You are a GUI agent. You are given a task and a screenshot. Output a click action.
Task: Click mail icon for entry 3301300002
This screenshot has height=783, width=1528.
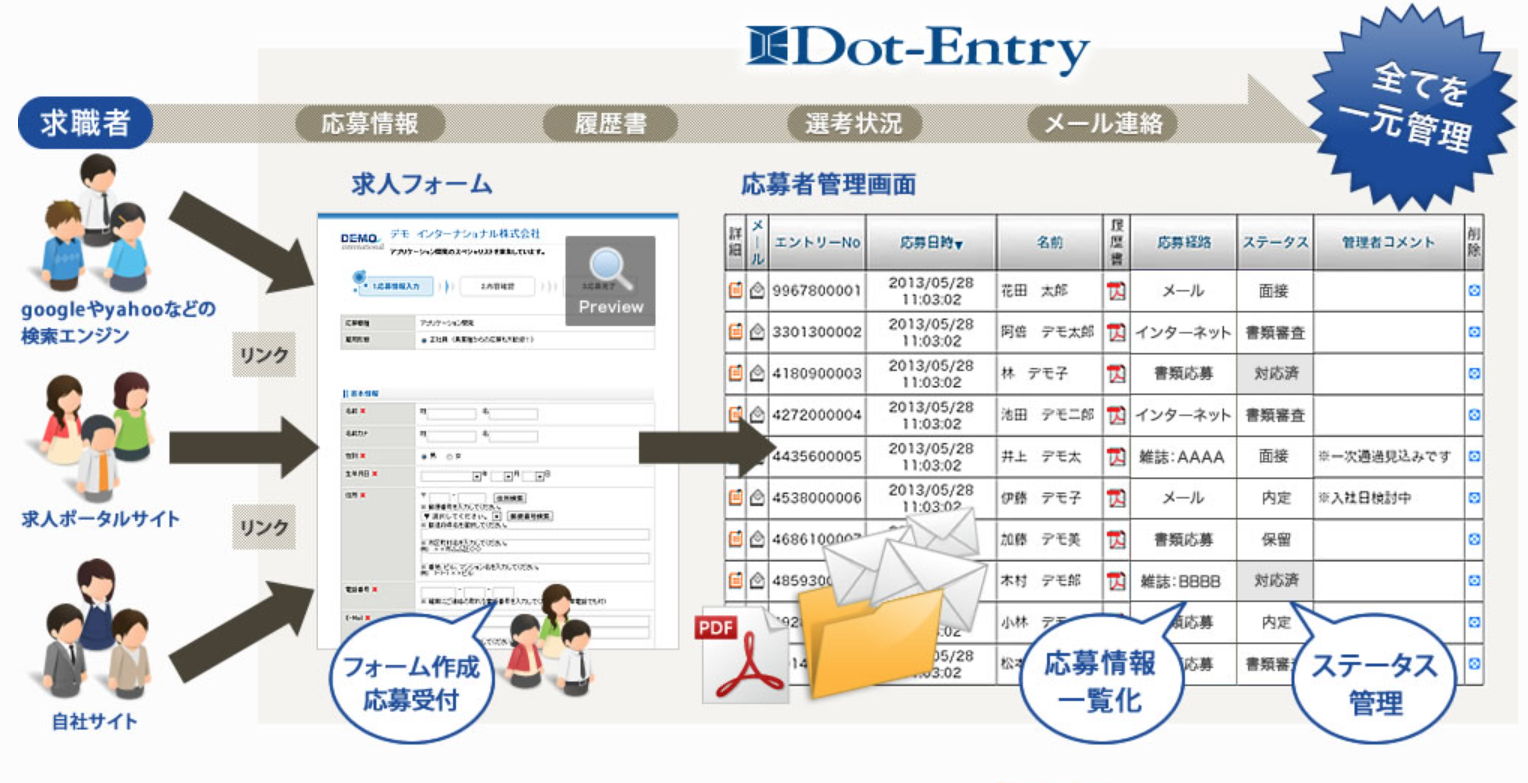pyautogui.click(x=757, y=332)
